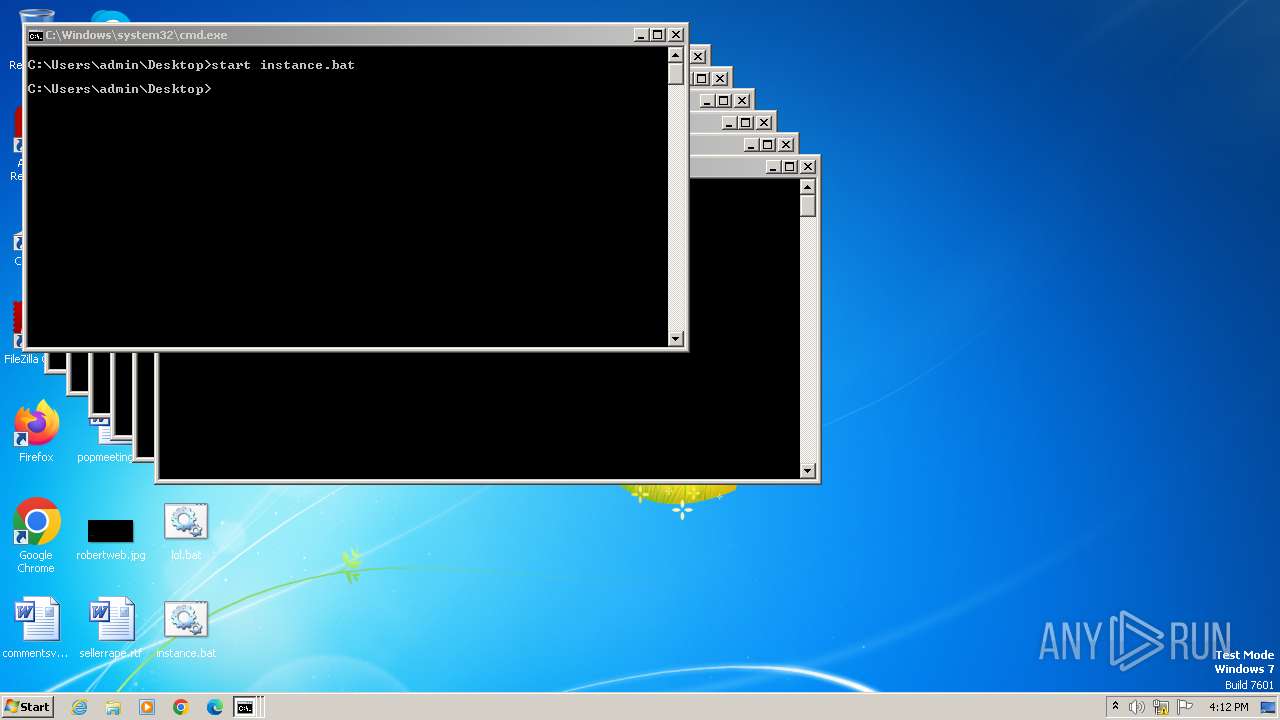1280x720 pixels.
Task: Open Microsoft Edge from the taskbar
Action: [x=215, y=707]
